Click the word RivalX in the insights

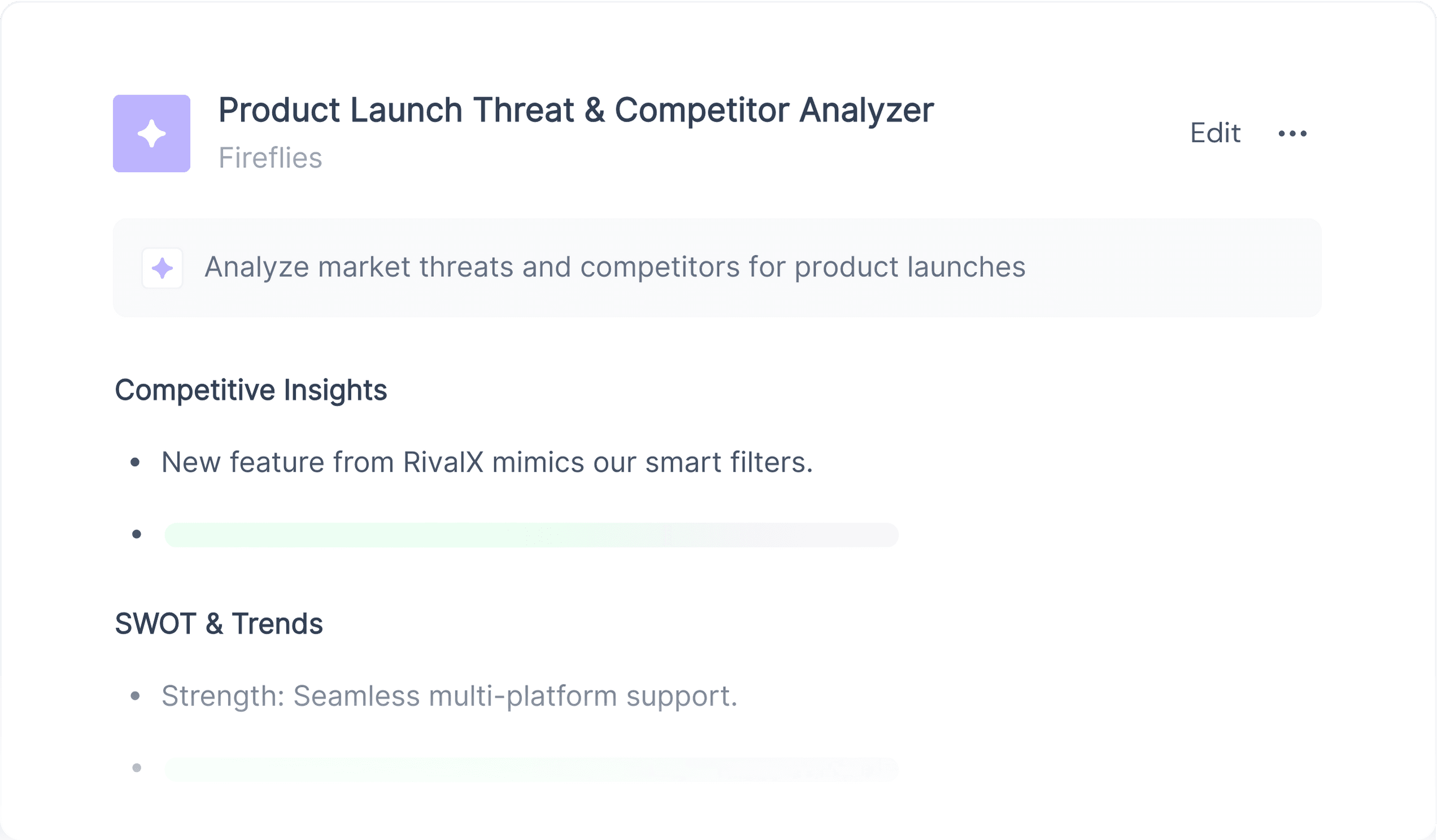[443, 463]
